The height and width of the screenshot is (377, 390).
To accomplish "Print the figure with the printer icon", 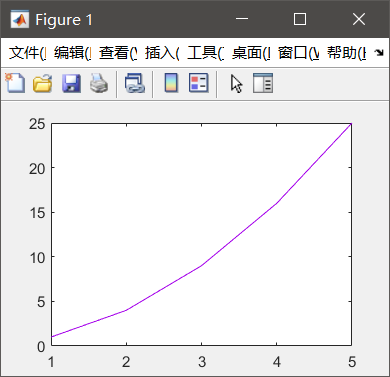I will (x=99, y=83).
